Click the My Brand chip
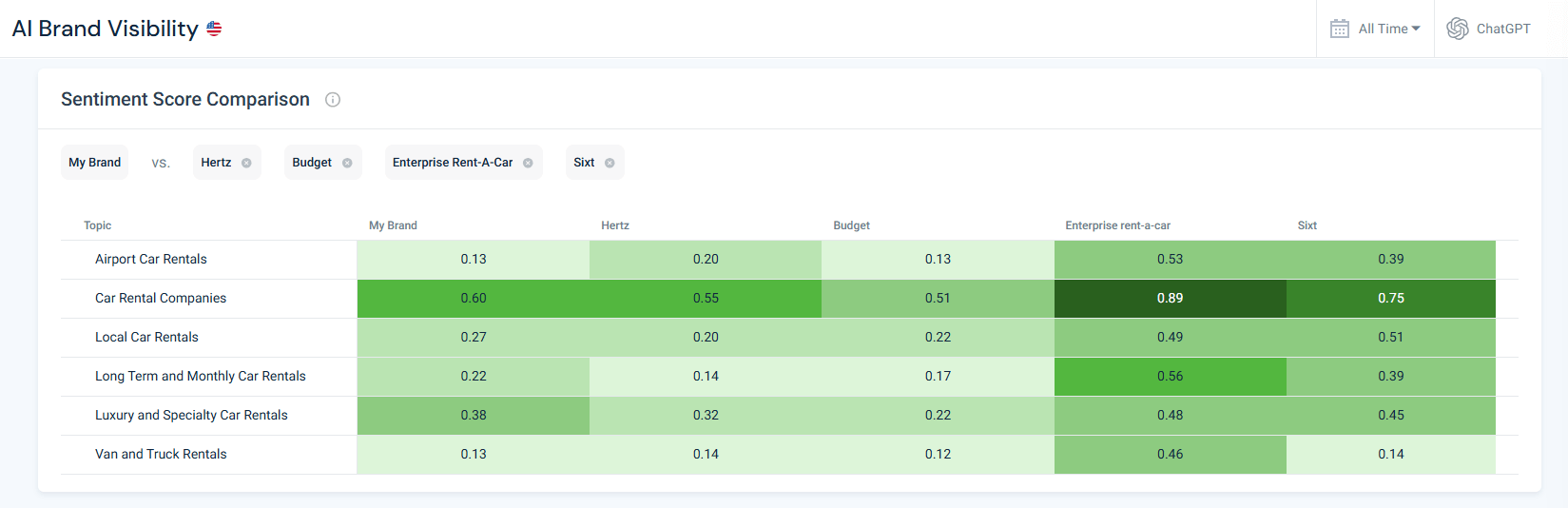This screenshot has width=1568, height=508. point(94,163)
